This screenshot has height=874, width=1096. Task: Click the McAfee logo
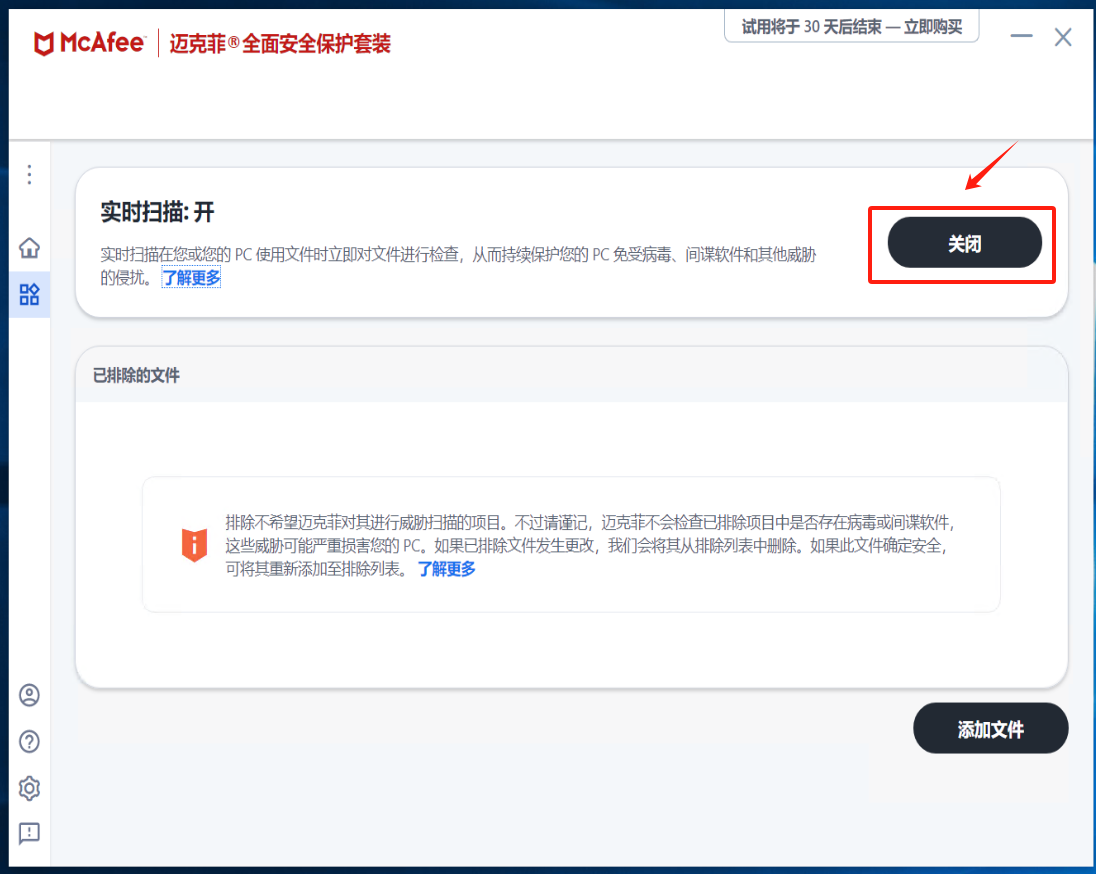tap(89, 43)
